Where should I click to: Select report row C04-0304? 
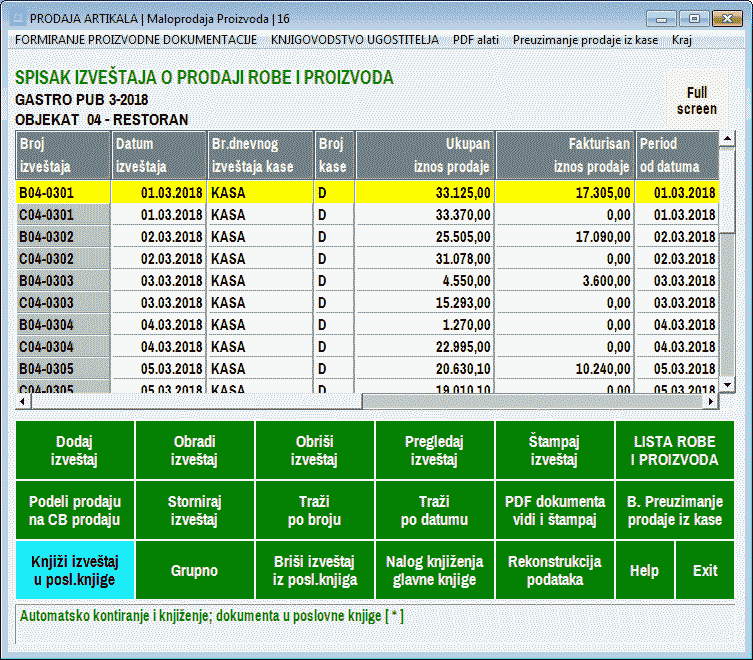tap(367, 347)
